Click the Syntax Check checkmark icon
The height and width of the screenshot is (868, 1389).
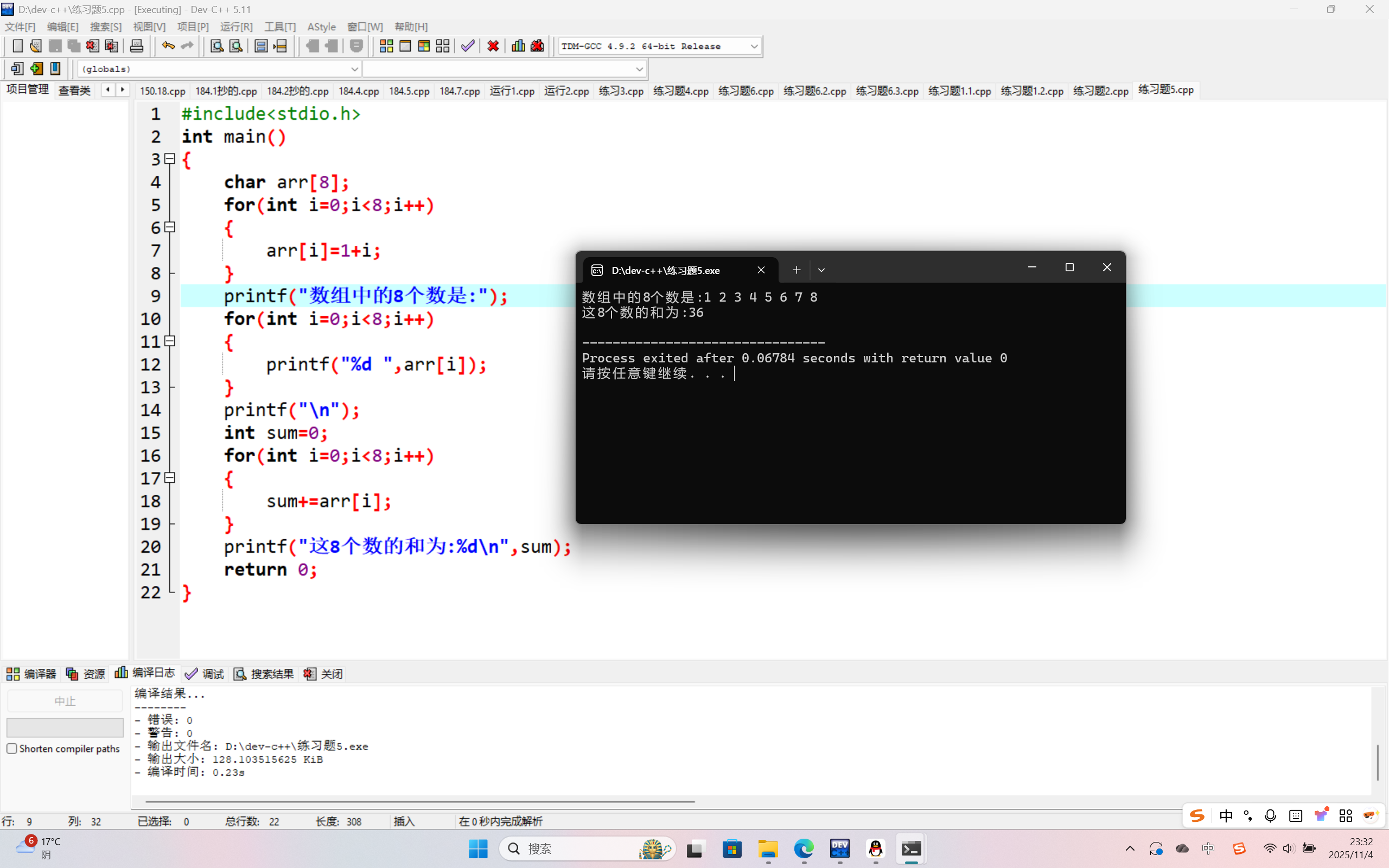pos(468,46)
